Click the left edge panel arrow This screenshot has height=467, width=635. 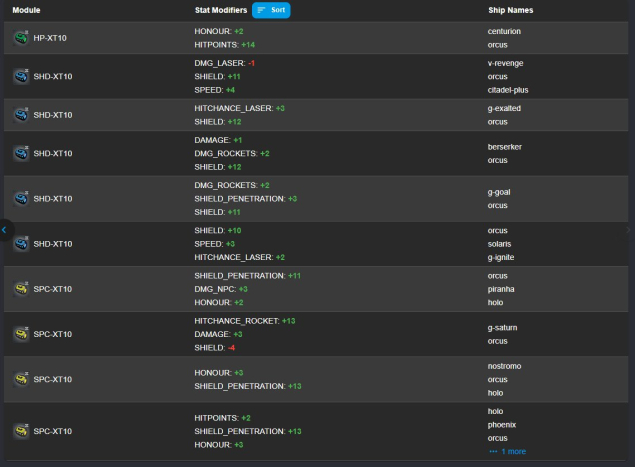coord(4,230)
